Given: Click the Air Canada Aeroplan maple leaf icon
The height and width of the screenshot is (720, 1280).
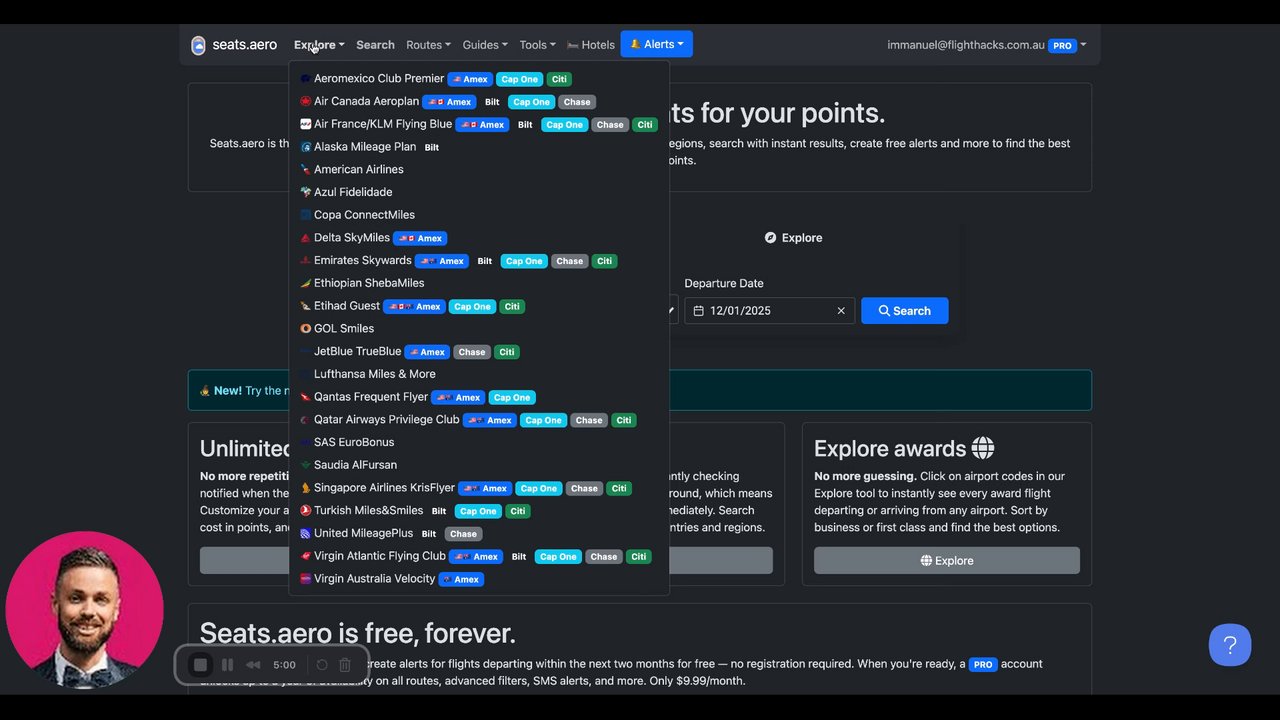Looking at the screenshot, I should point(306,101).
